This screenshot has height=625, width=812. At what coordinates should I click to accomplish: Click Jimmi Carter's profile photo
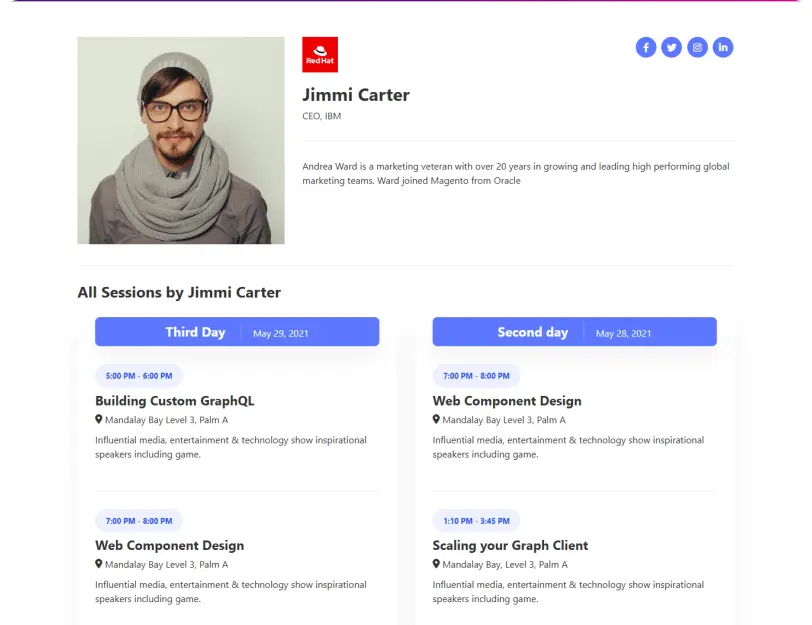tap(181, 141)
